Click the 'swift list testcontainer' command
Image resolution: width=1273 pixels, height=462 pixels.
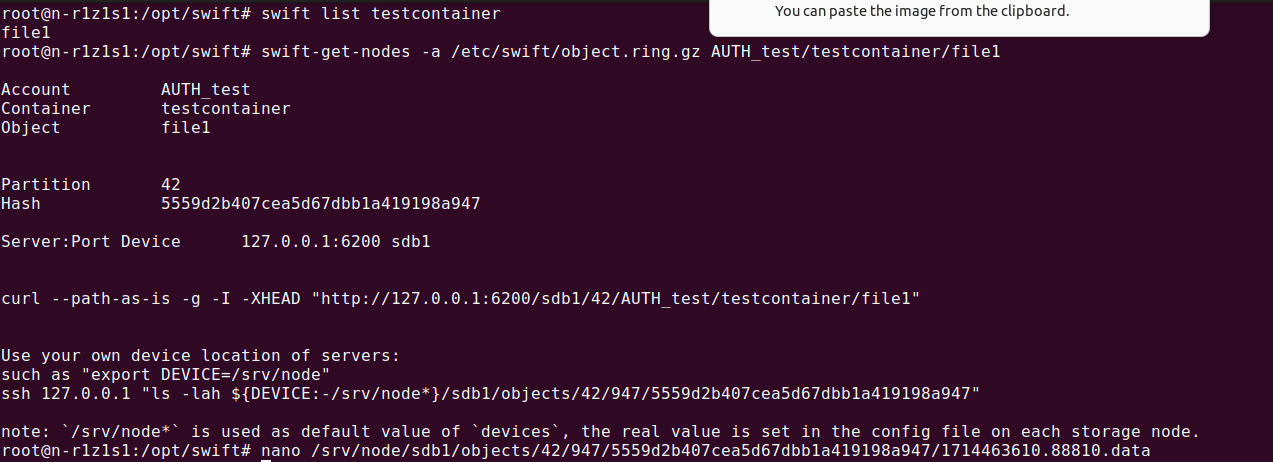pyautogui.click(x=380, y=14)
